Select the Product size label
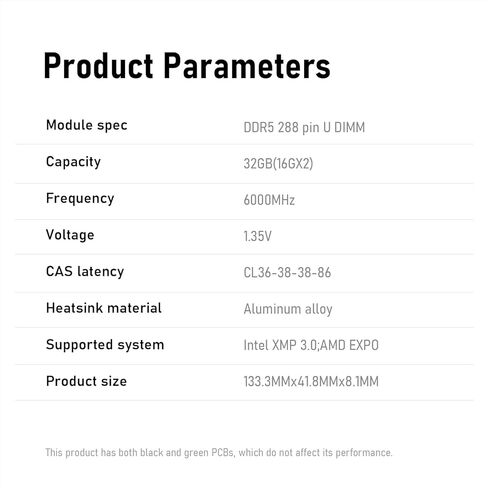488x488 pixels. (x=86, y=381)
